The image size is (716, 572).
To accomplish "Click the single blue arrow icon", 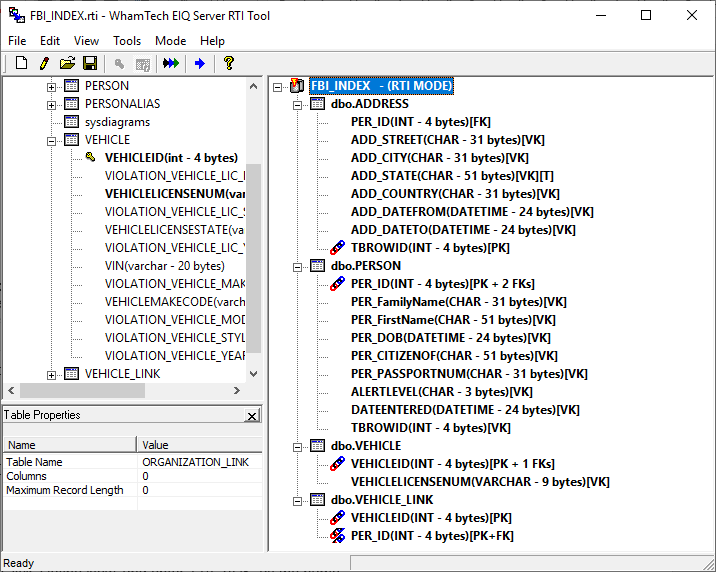I will tap(200, 63).
